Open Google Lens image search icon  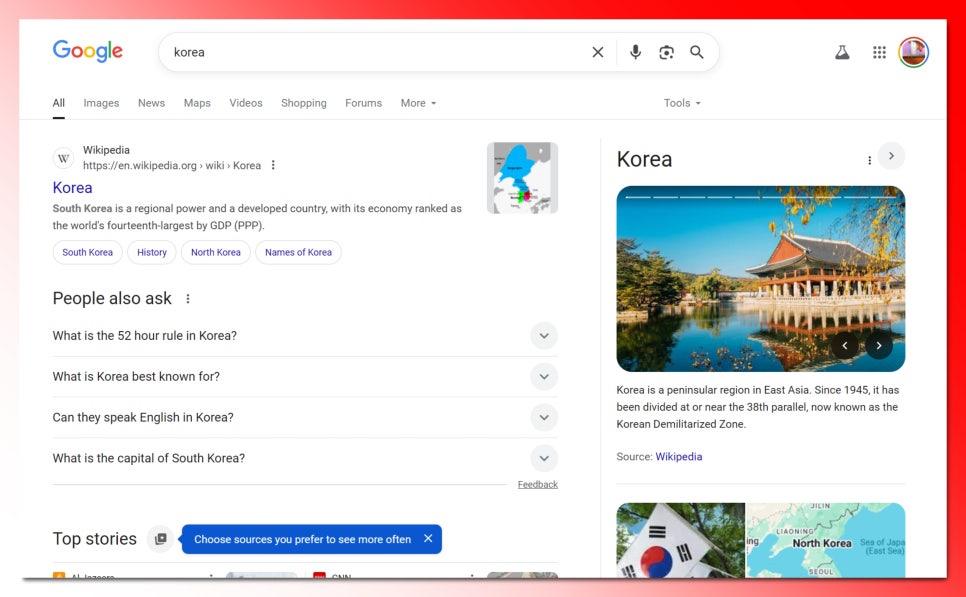pos(666,52)
